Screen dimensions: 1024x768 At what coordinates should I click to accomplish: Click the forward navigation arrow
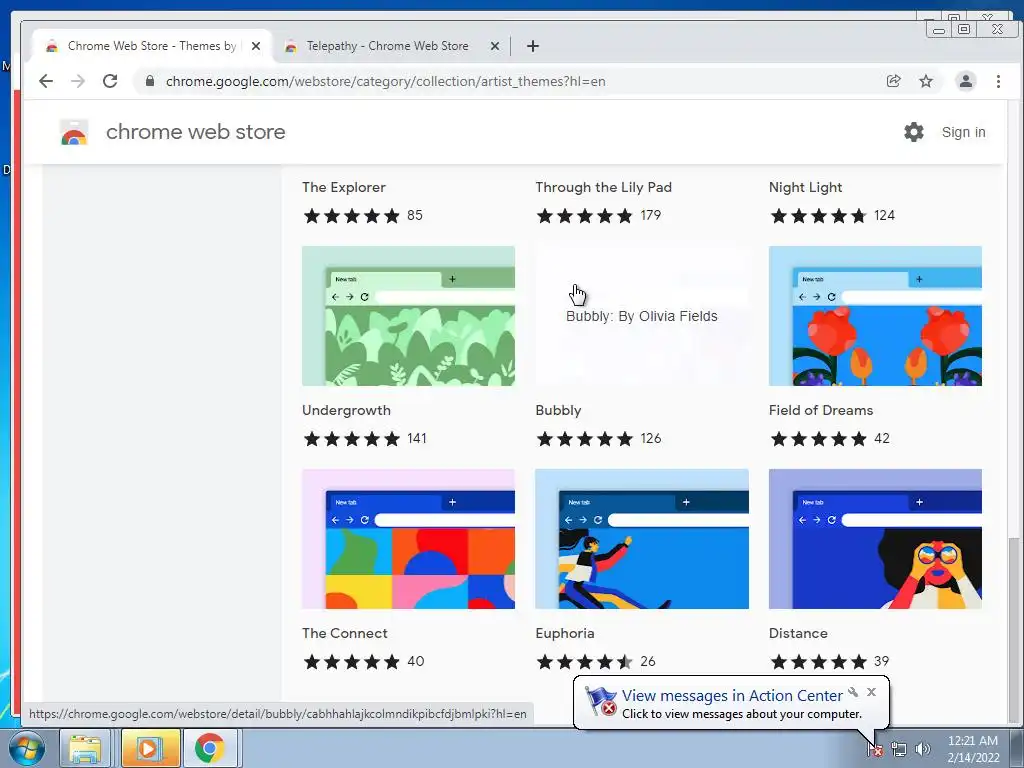pos(78,81)
